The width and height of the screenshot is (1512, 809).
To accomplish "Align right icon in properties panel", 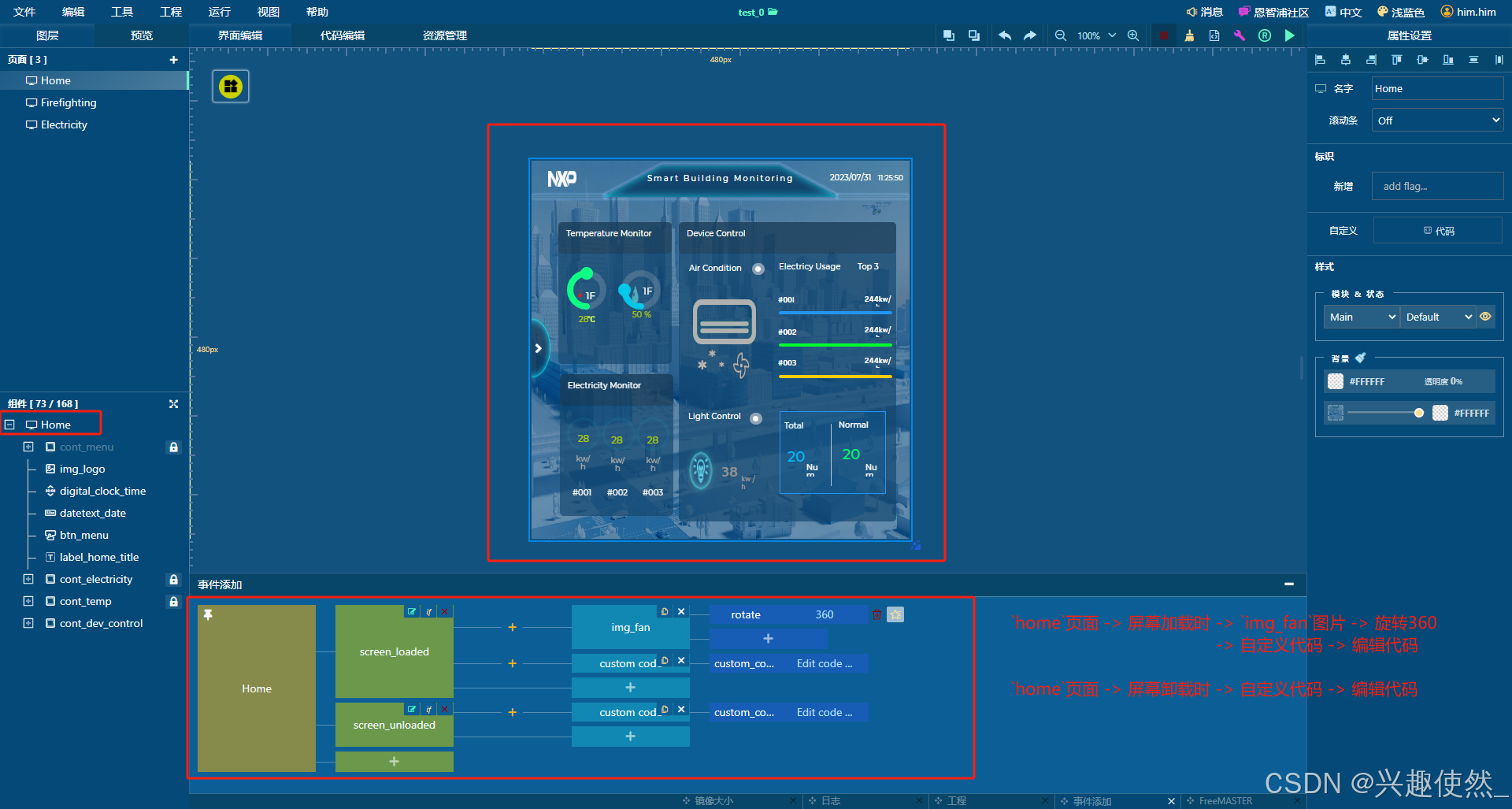I will [1372, 60].
